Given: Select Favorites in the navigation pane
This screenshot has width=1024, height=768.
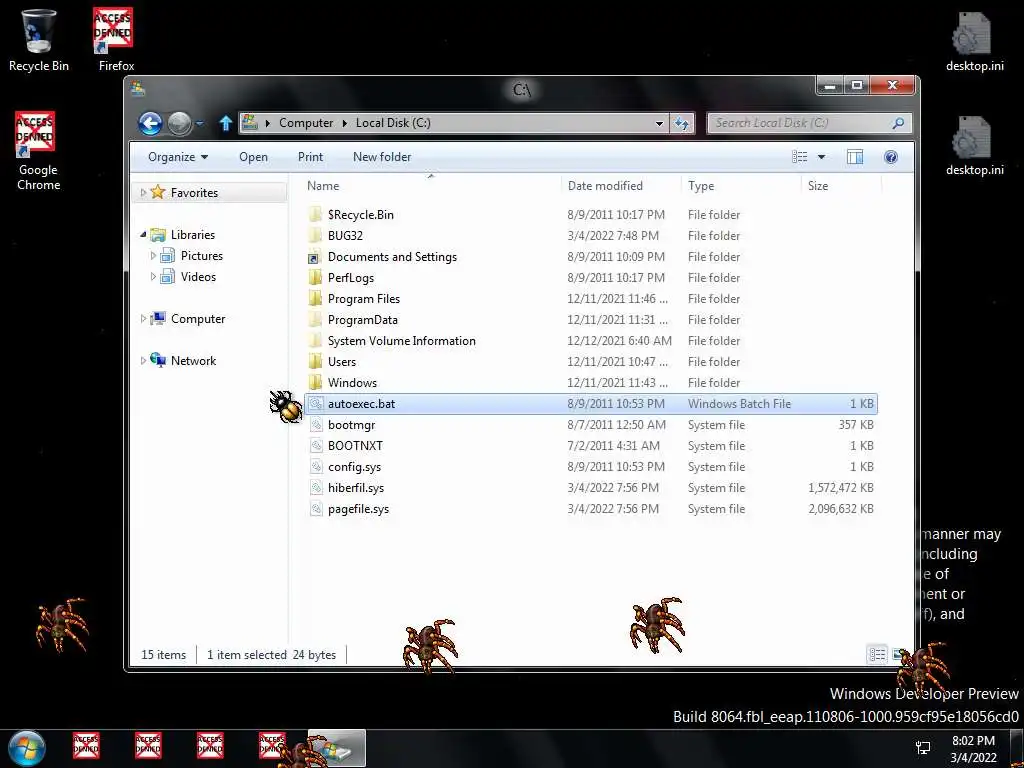Looking at the screenshot, I should coord(194,193).
